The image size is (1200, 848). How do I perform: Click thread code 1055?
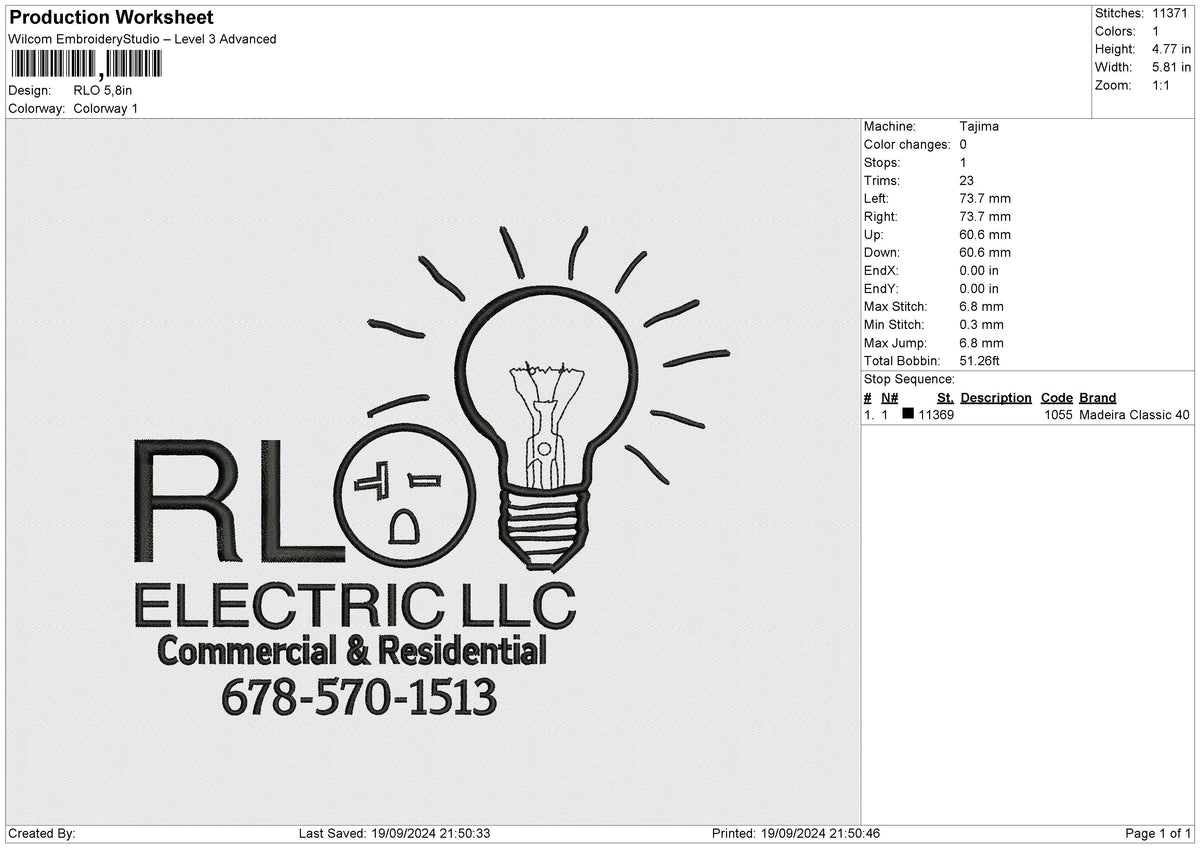coord(1058,415)
